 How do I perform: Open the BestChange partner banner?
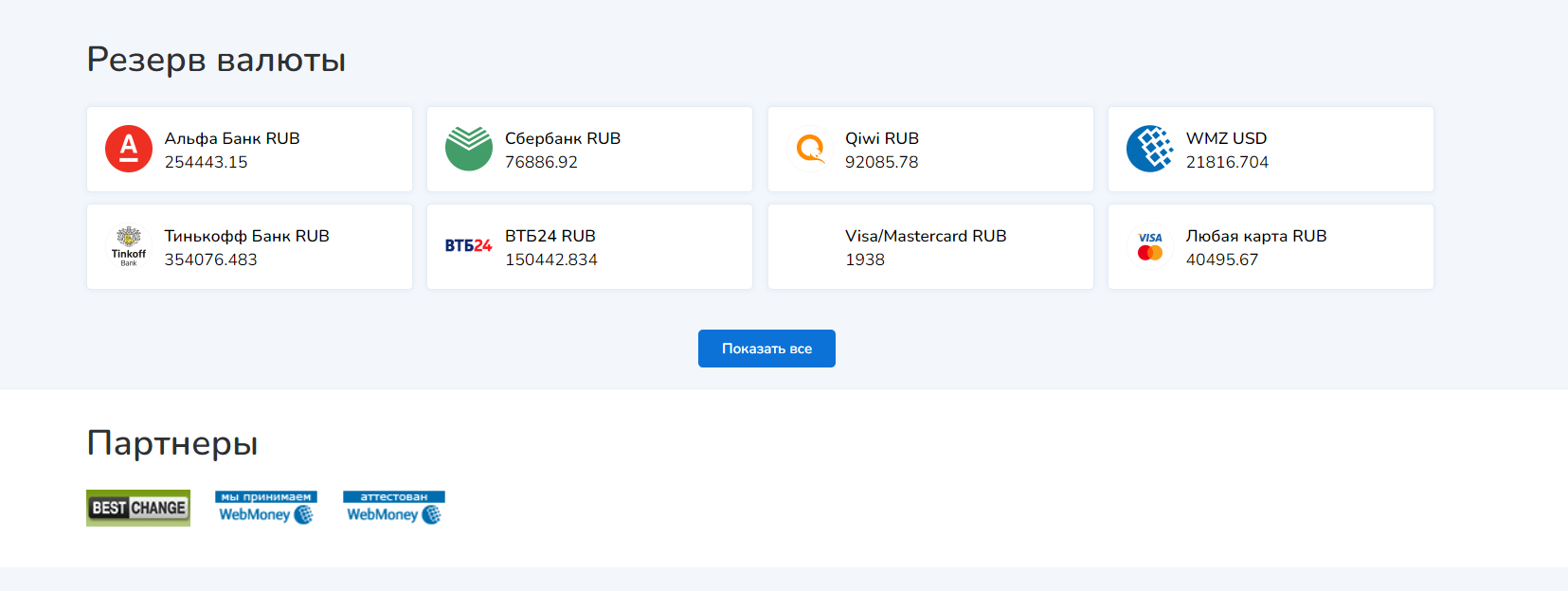tap(138, 508)
